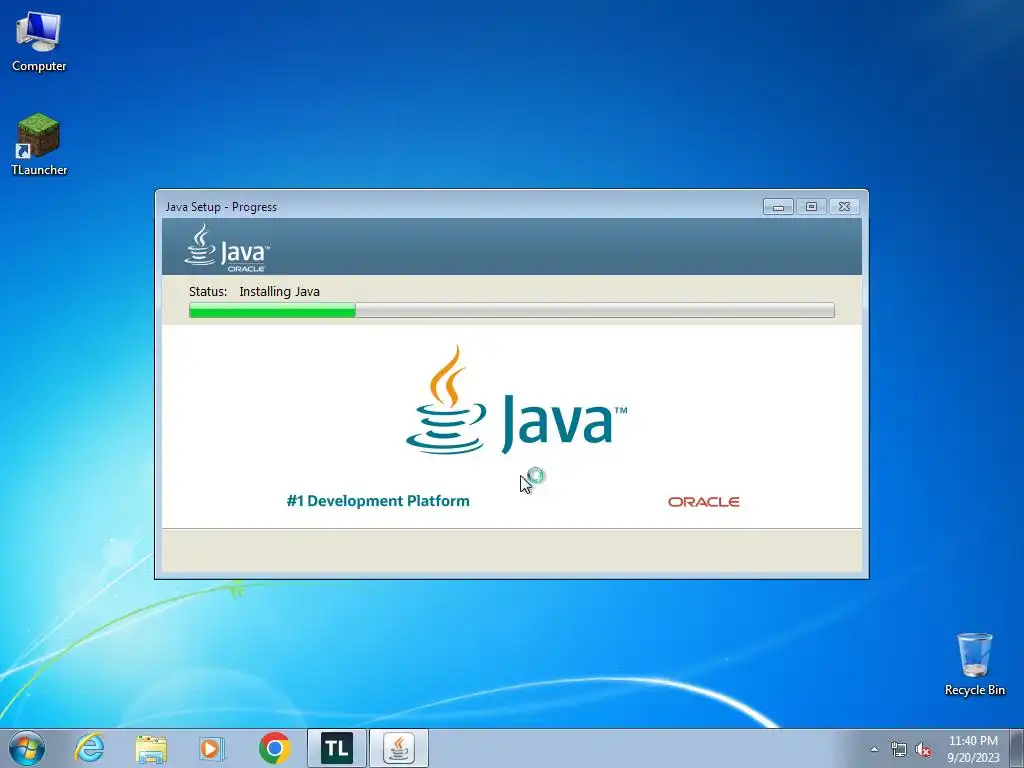This screenshot has height=768, width=1024.
Task: Open the Windows Start menu
Action: [27, 748]
